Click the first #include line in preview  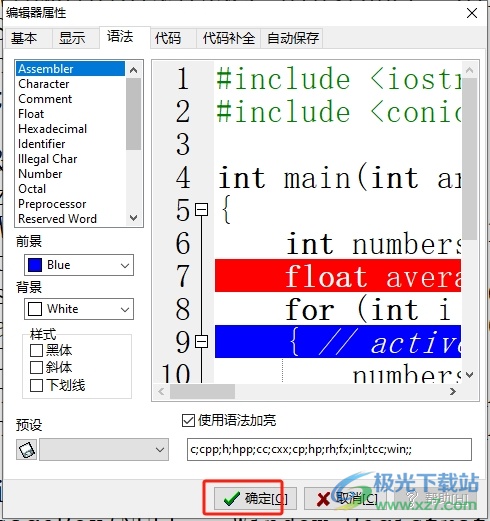point(338,79)
